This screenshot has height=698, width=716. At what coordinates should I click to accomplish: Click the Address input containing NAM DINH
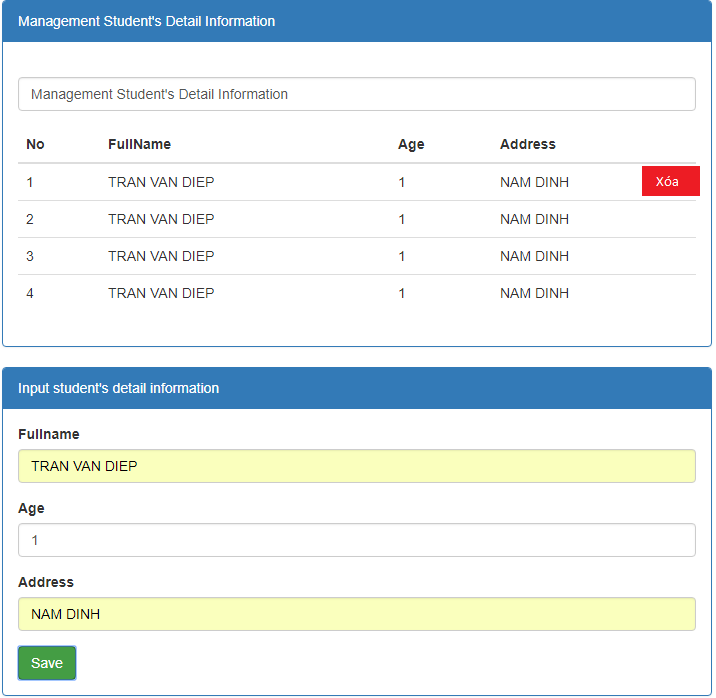coord(356,614)
